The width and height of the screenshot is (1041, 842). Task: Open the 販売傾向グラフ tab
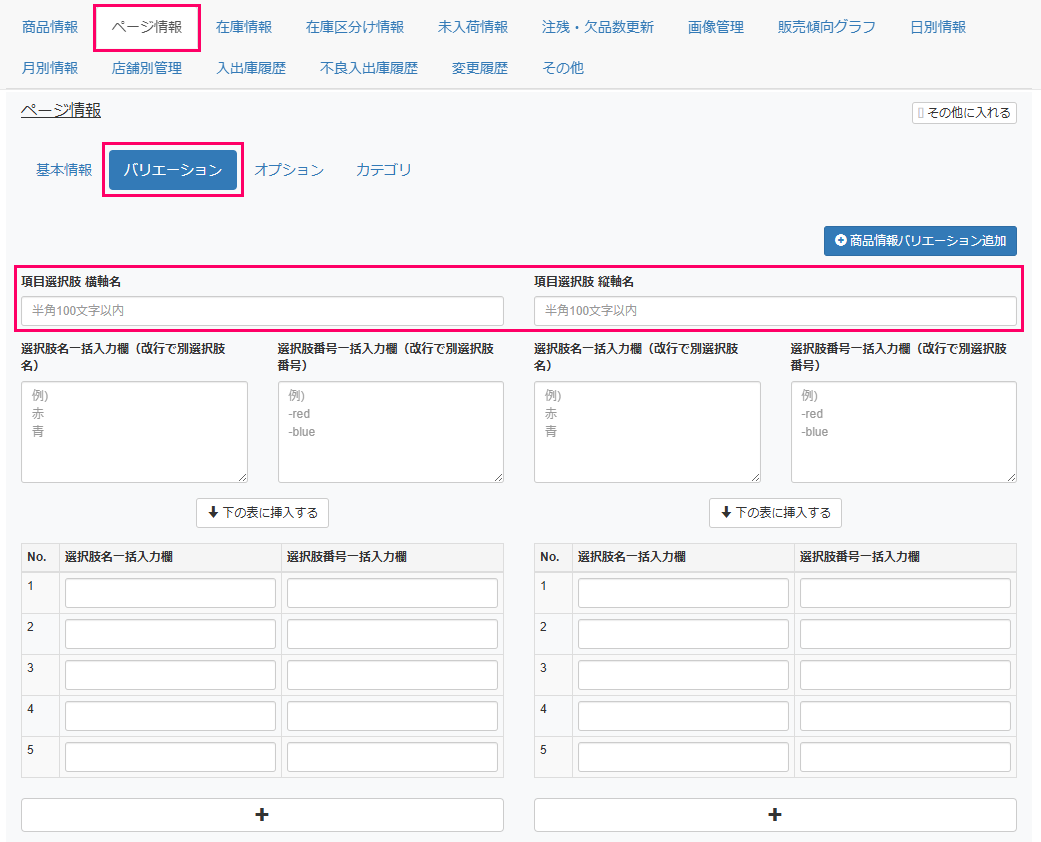(x=827, y=27)
